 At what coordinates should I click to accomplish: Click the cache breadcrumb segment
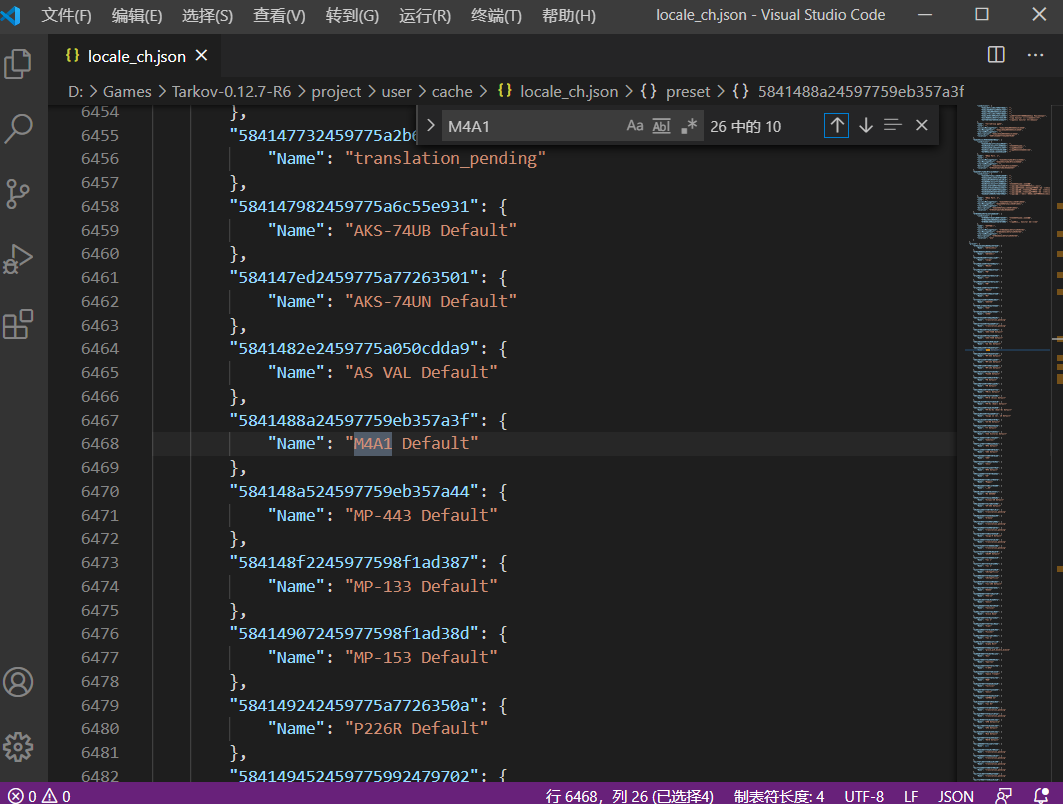tap(452, 92)
